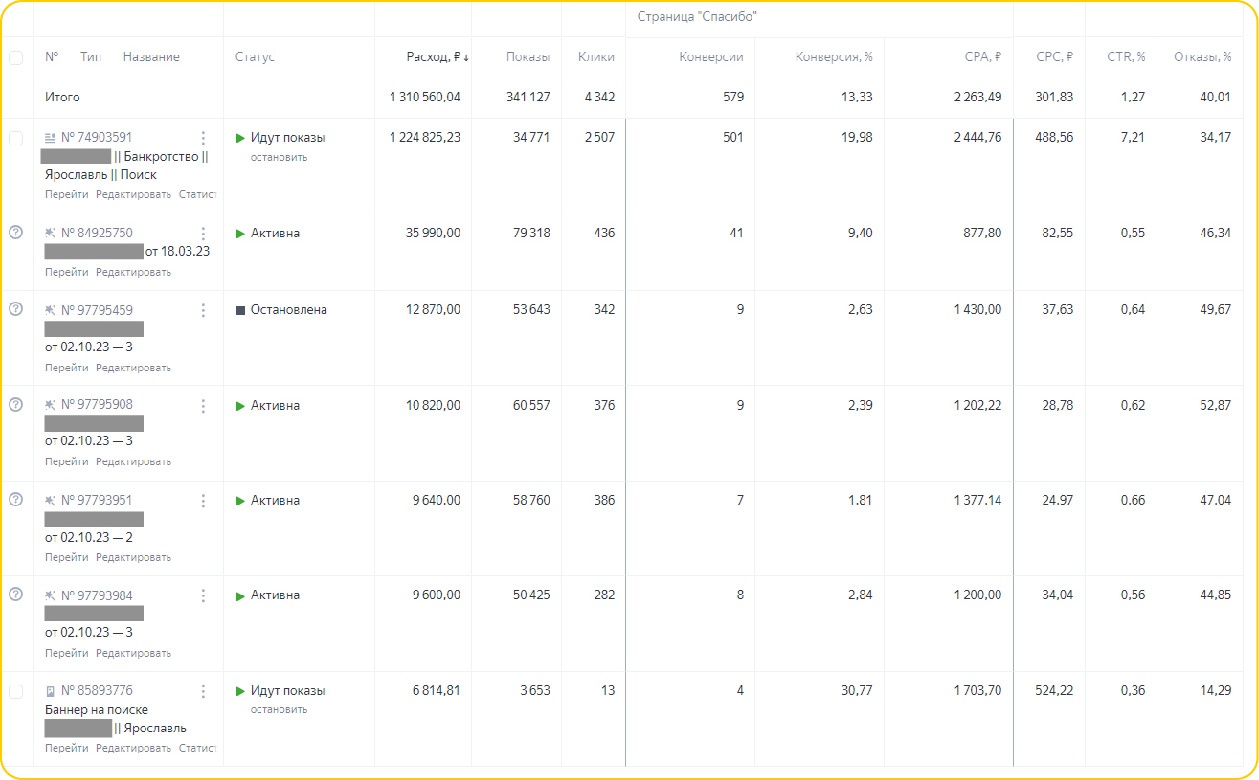The image size is (1259, 780).
Task: Click CPA value 2 444,76
Action: pos(977,138)
